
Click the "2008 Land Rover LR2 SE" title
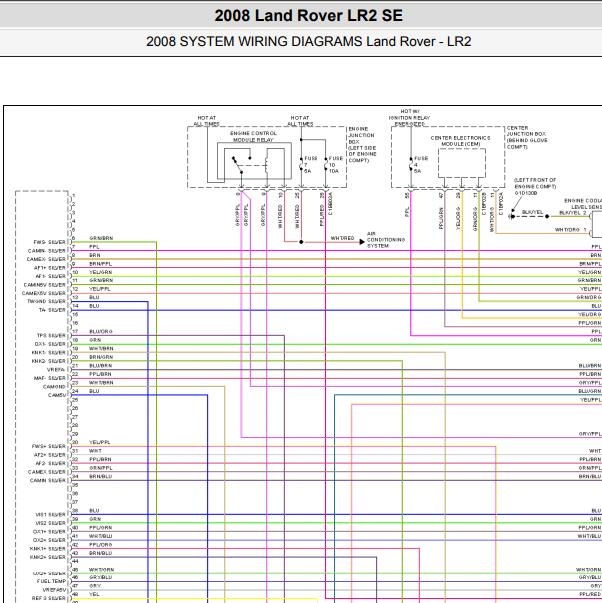tap(309, 16)
